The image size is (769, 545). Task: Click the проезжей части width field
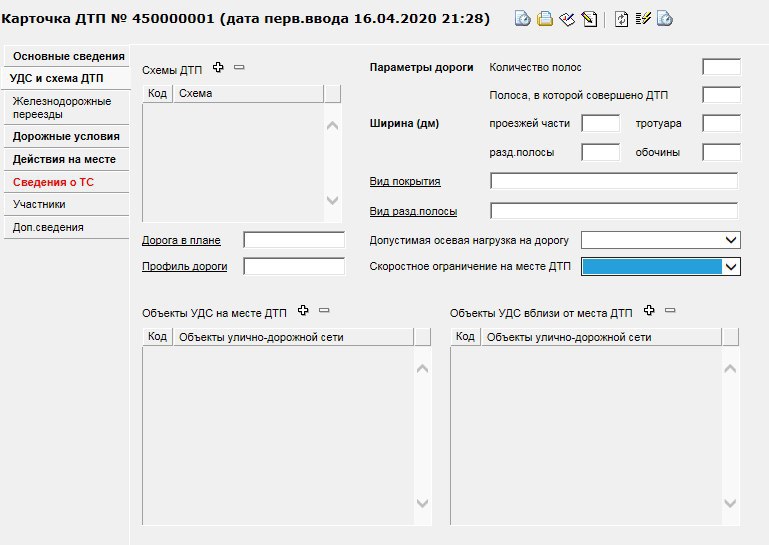point(601,123)
